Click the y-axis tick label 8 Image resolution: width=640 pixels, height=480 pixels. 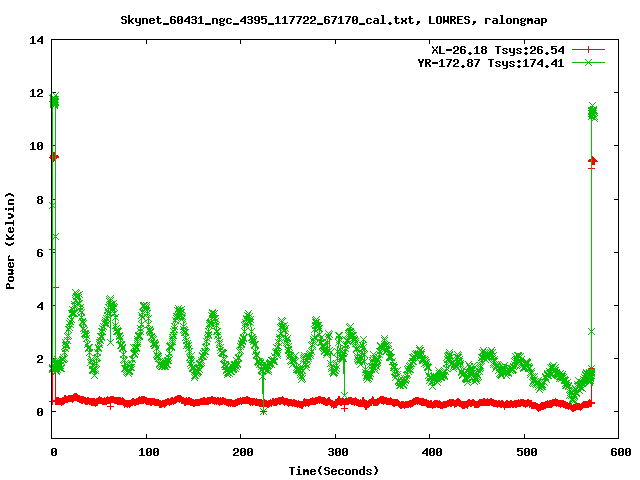(x=40, y=200)
